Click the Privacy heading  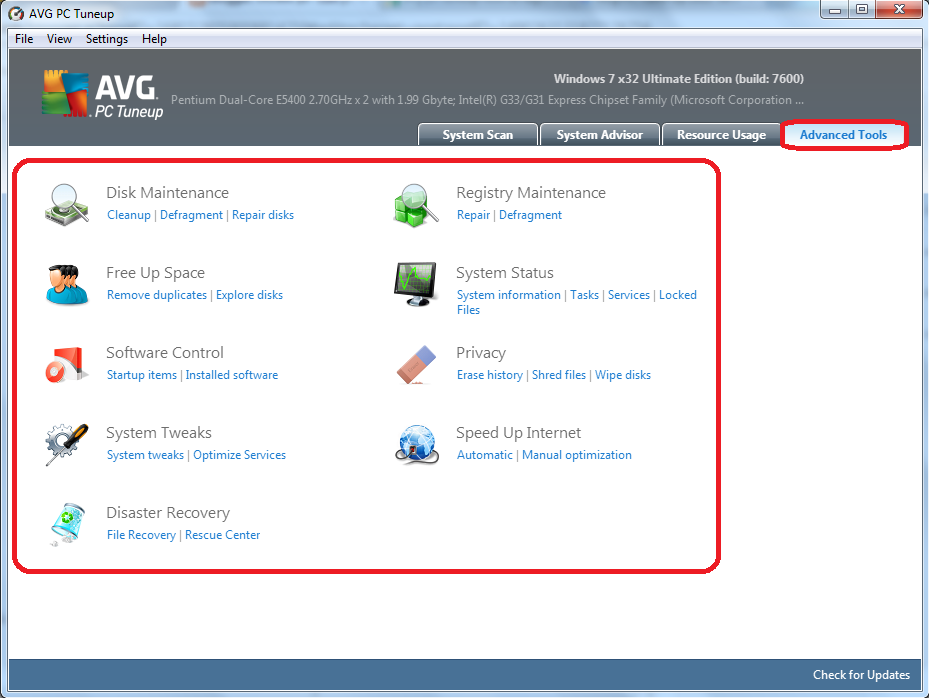click(481, 353)
